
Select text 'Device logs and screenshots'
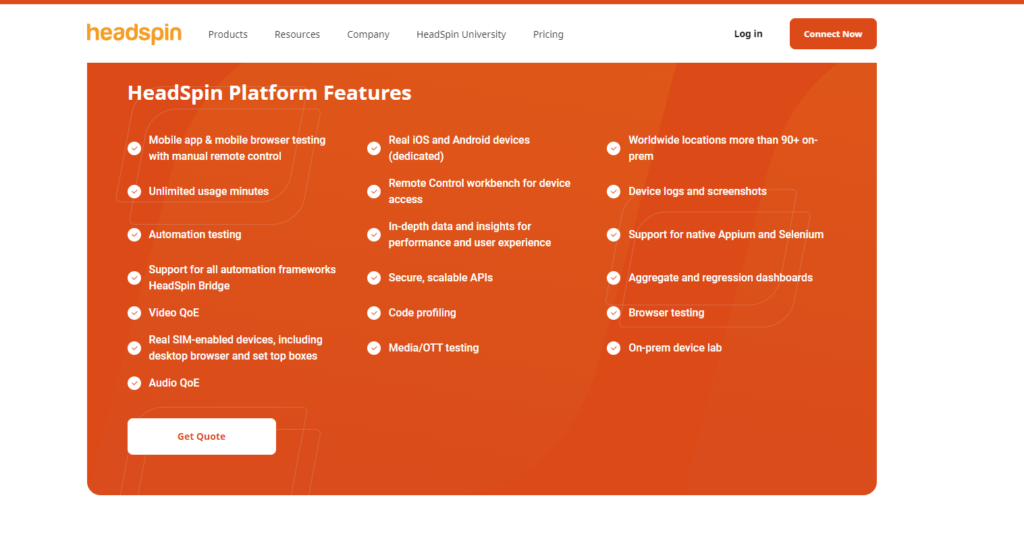697,191
